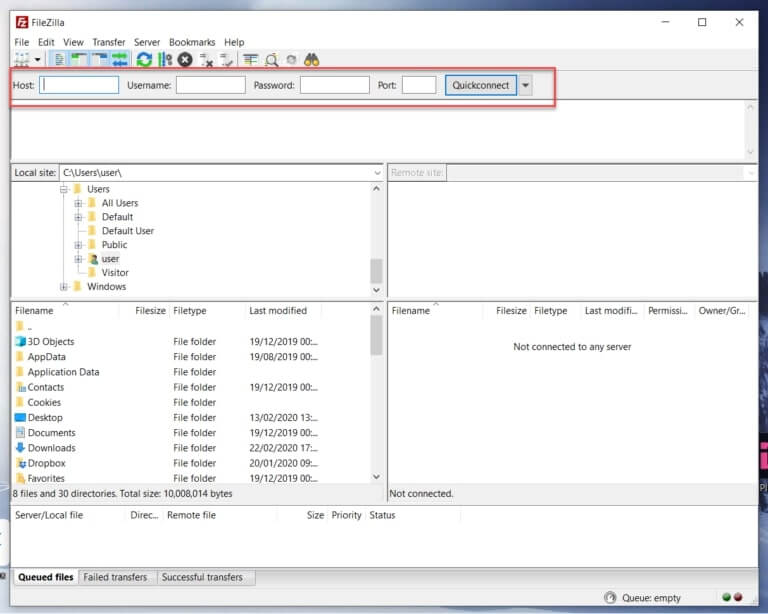The image size is (768, 614).
Task: Toggle processing of the transfer queue
Action: point(166,60)
